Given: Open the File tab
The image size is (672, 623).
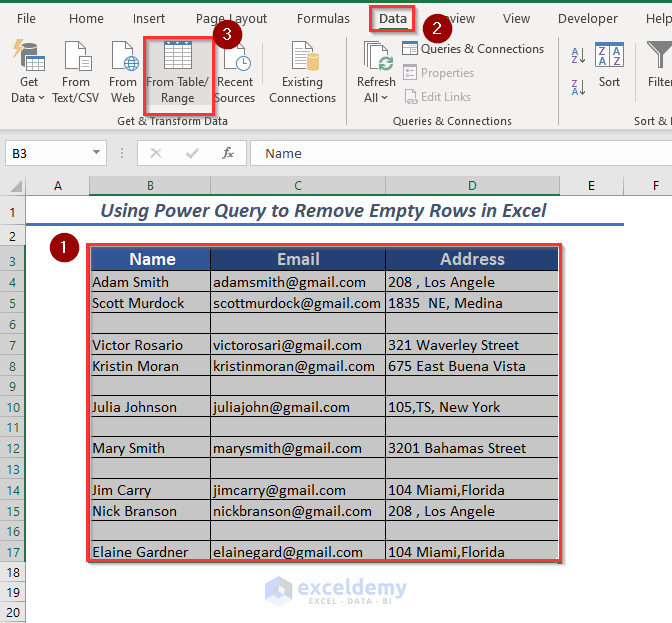Looking at the screenshot, I should pos(26,18).
